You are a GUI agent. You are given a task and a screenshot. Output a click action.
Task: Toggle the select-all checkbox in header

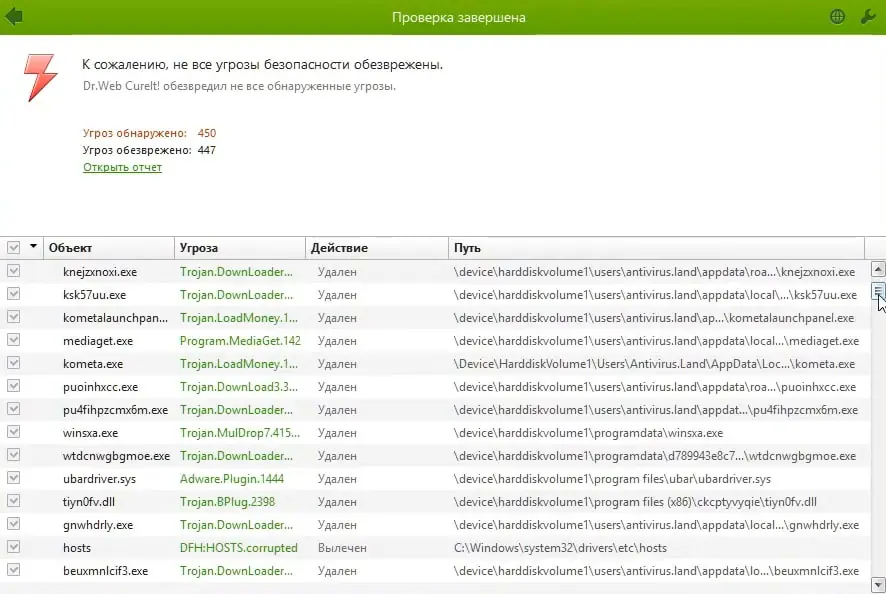(14, 248)
